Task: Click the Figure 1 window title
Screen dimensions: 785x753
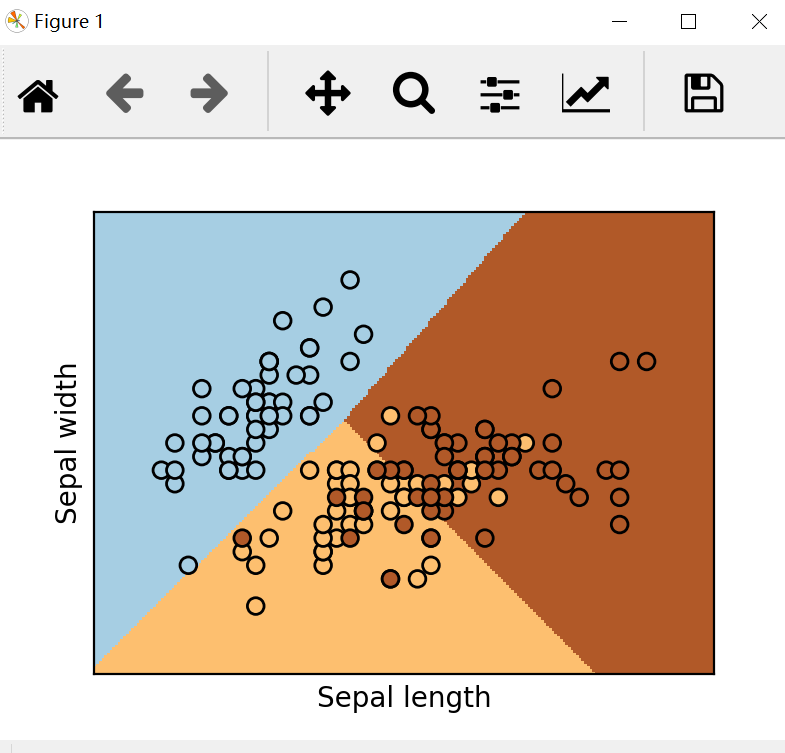Action: coord(69,21)
